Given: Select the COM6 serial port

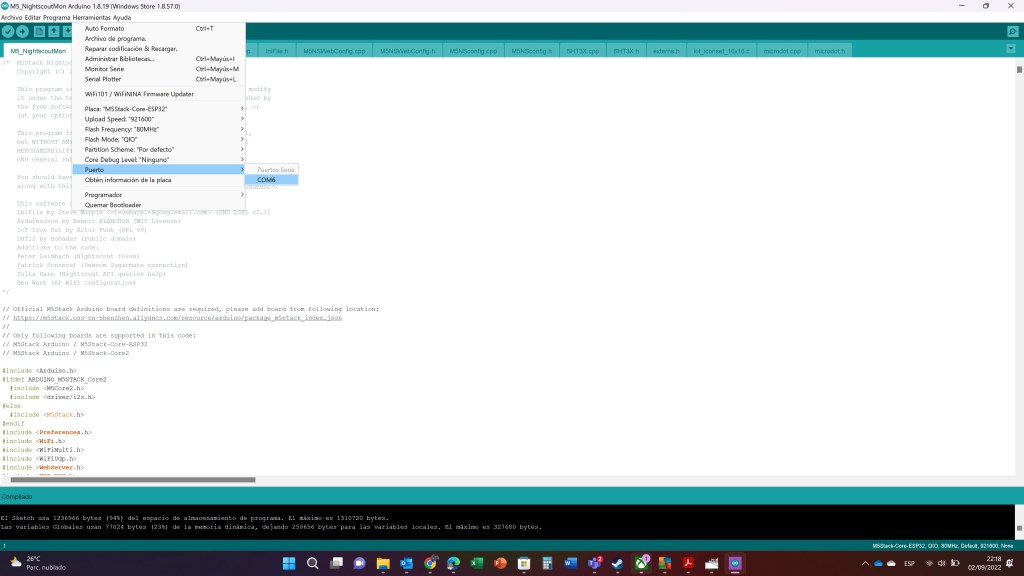Looking at the screenshot, I should pos(265,180).
